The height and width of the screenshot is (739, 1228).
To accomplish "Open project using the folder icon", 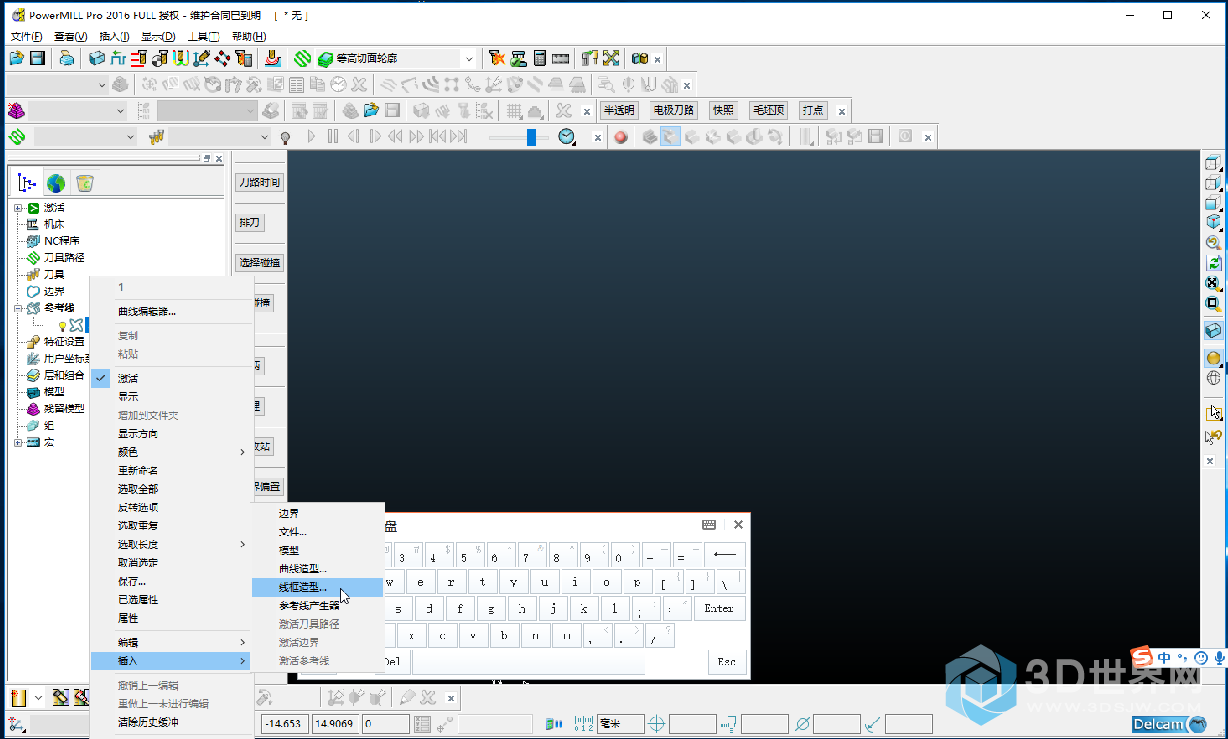I will [x=16, y=59].
